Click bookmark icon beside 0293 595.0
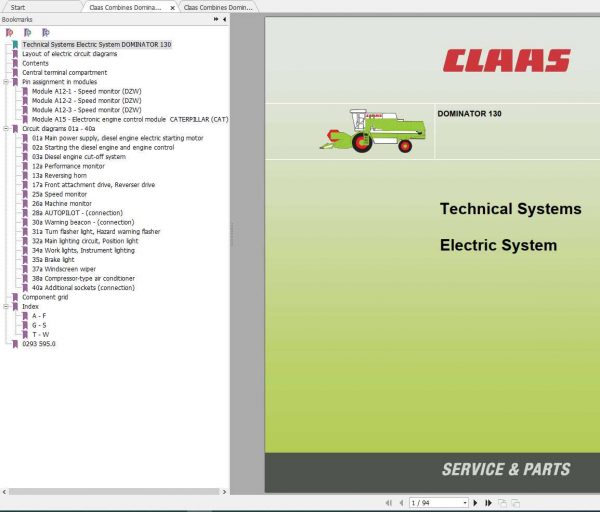 point(15,344)
